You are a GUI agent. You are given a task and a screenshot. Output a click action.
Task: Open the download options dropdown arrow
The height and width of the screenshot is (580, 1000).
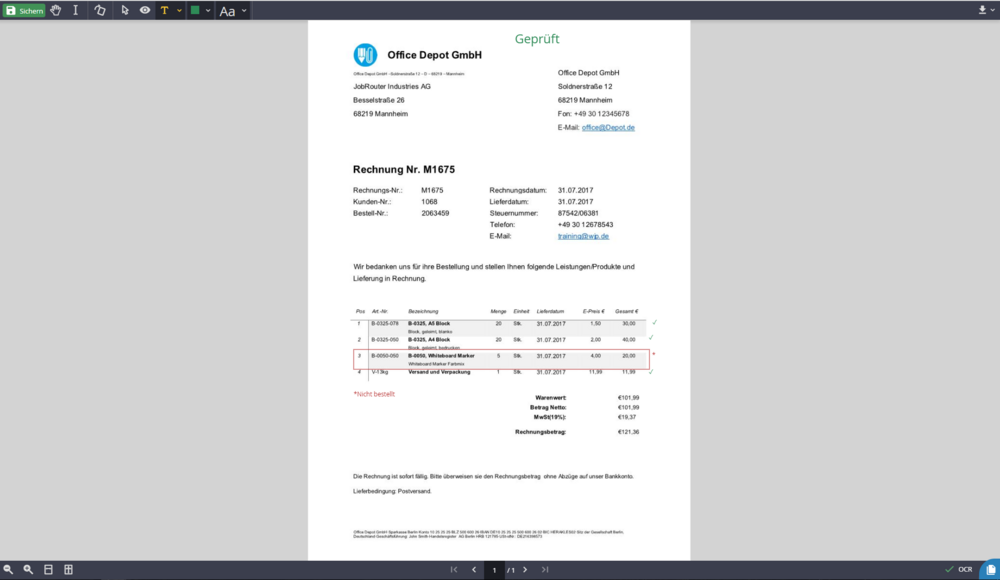(993, 10)
